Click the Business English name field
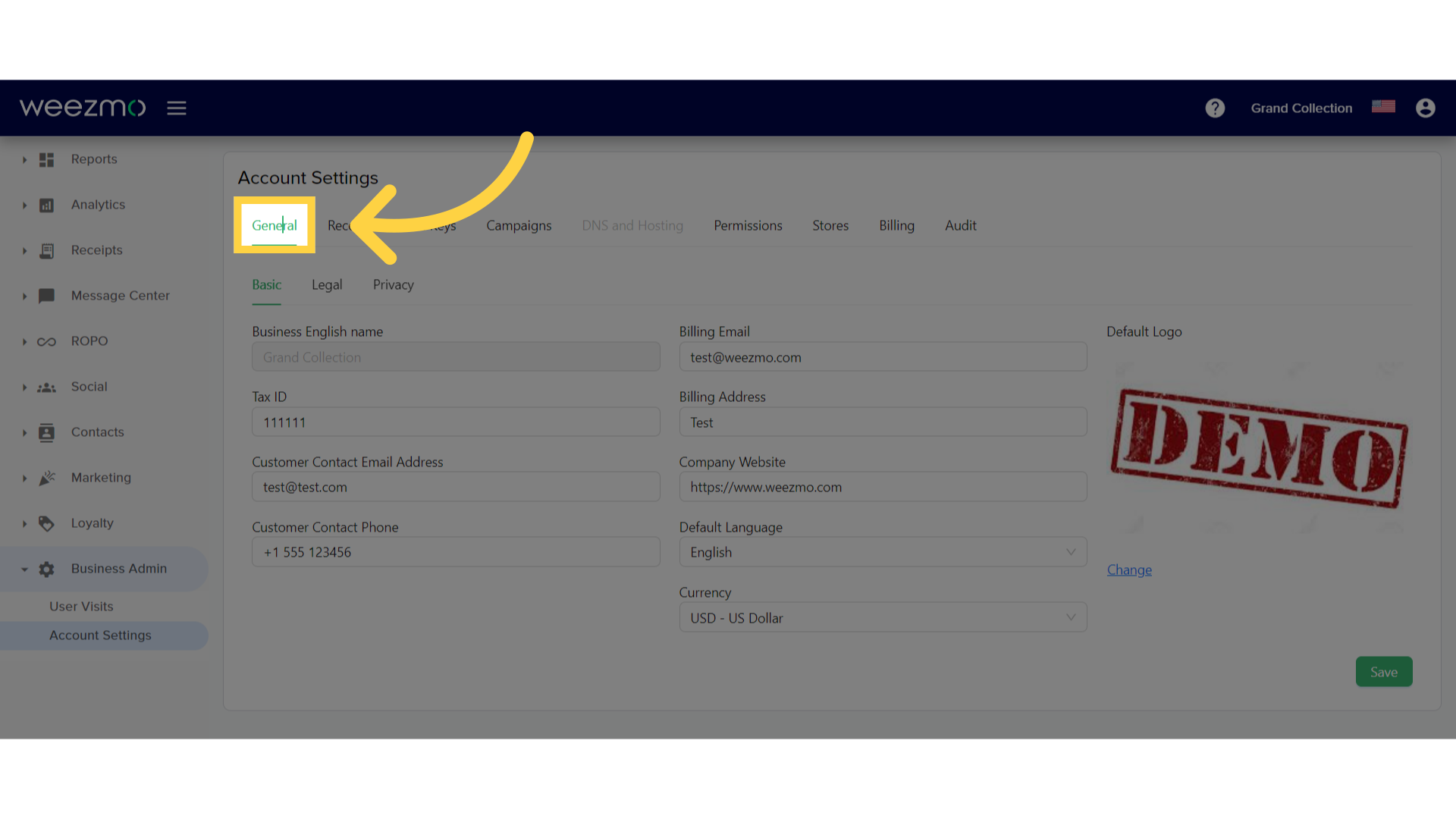 tap(456, 357)
